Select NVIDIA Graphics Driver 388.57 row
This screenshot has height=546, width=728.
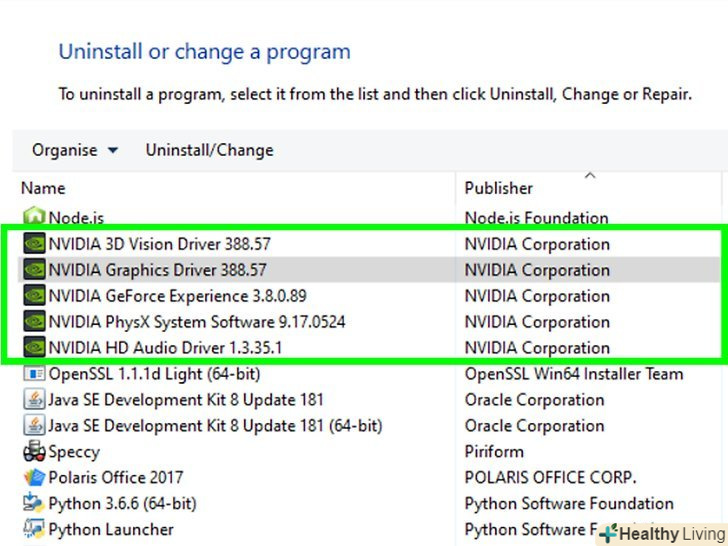369,270
